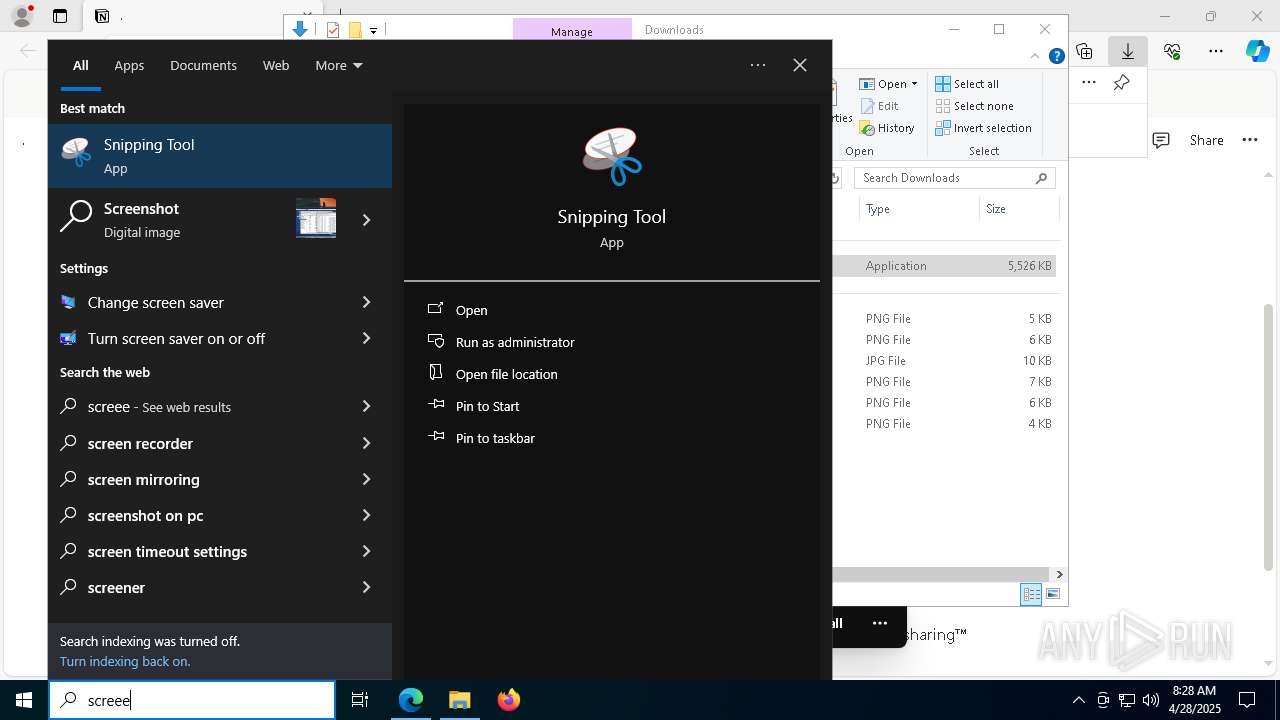Click the Search Downloads field

pos(955,178)
